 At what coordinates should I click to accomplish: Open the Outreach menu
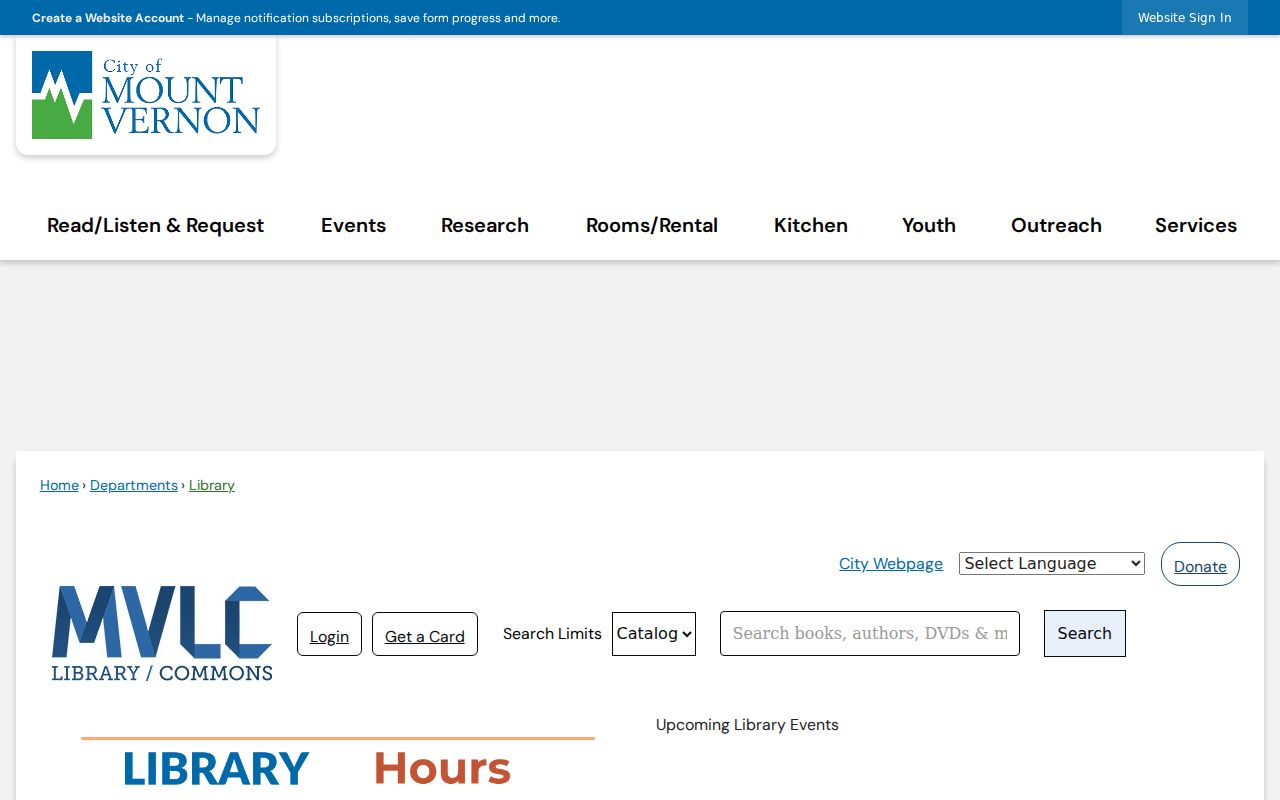[x=1056, y=226]
